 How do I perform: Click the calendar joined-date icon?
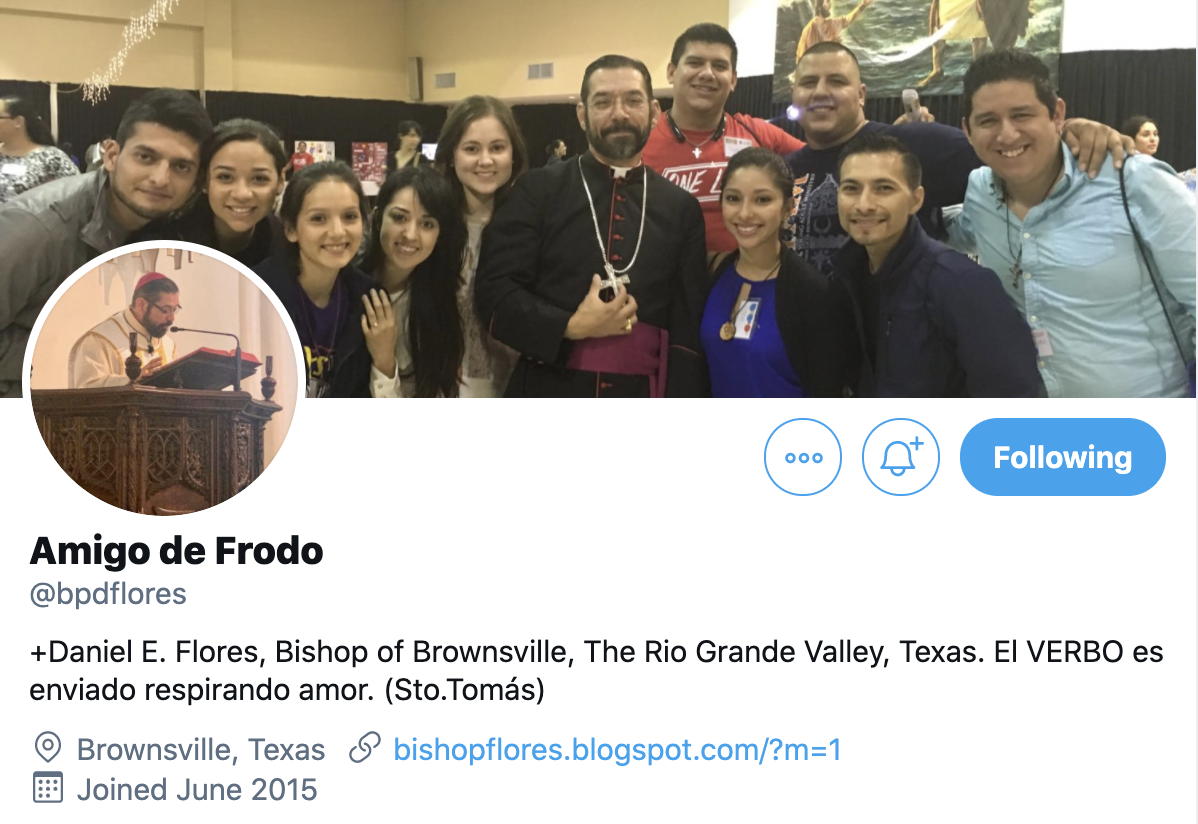pyautogui.click(x=47, y=788)
